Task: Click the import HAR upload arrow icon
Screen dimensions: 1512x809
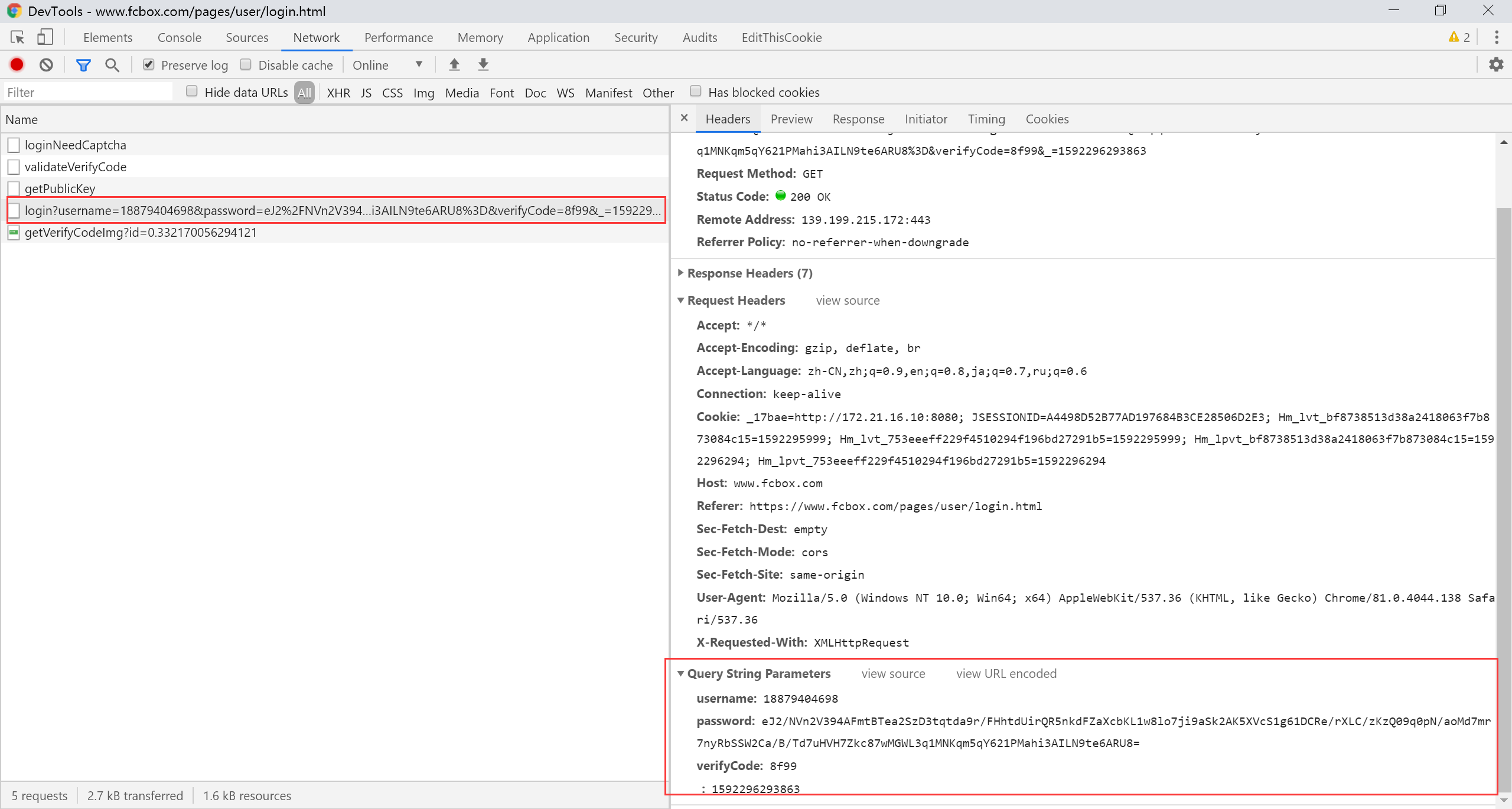Action: tap(454, 65)
